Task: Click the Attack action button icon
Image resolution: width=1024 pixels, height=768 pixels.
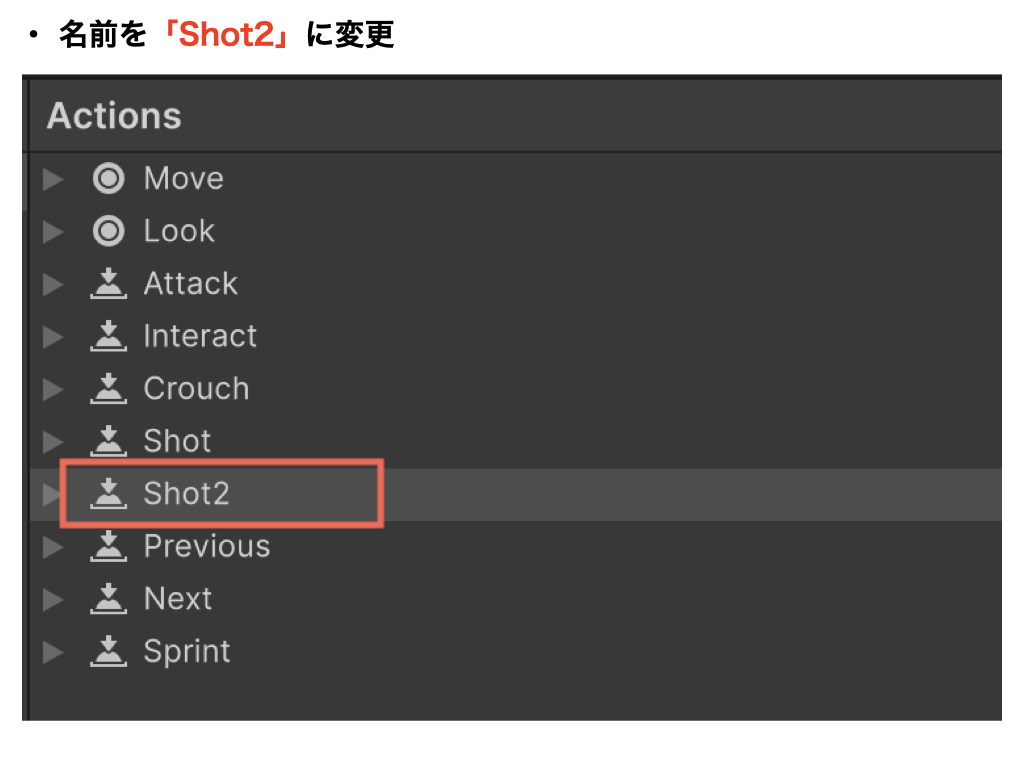Action: [108, 284]
